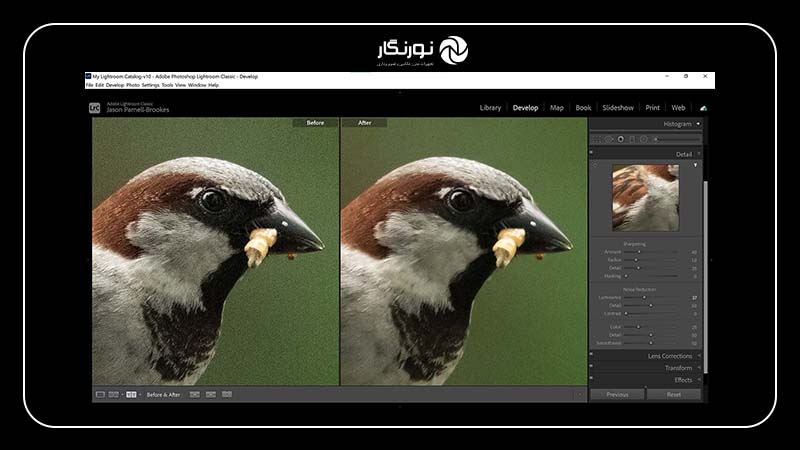Switch to the Web module
Image resolution: width=800 pixels, height=450 pixels.
[x=678, y=108]
